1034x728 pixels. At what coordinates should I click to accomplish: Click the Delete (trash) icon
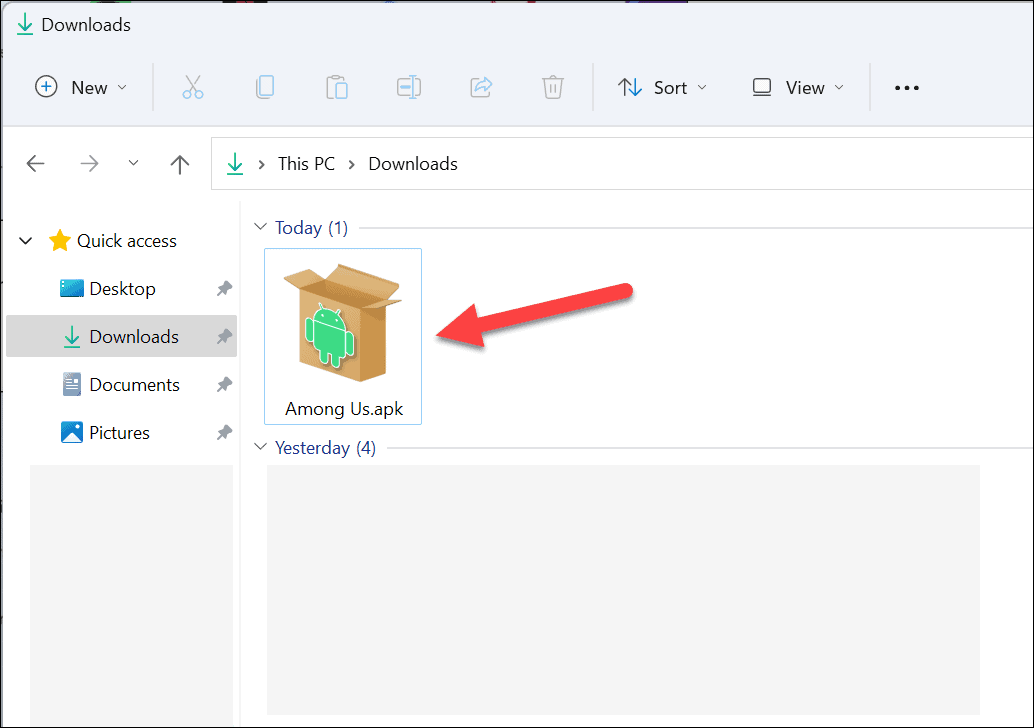point(553,87)
